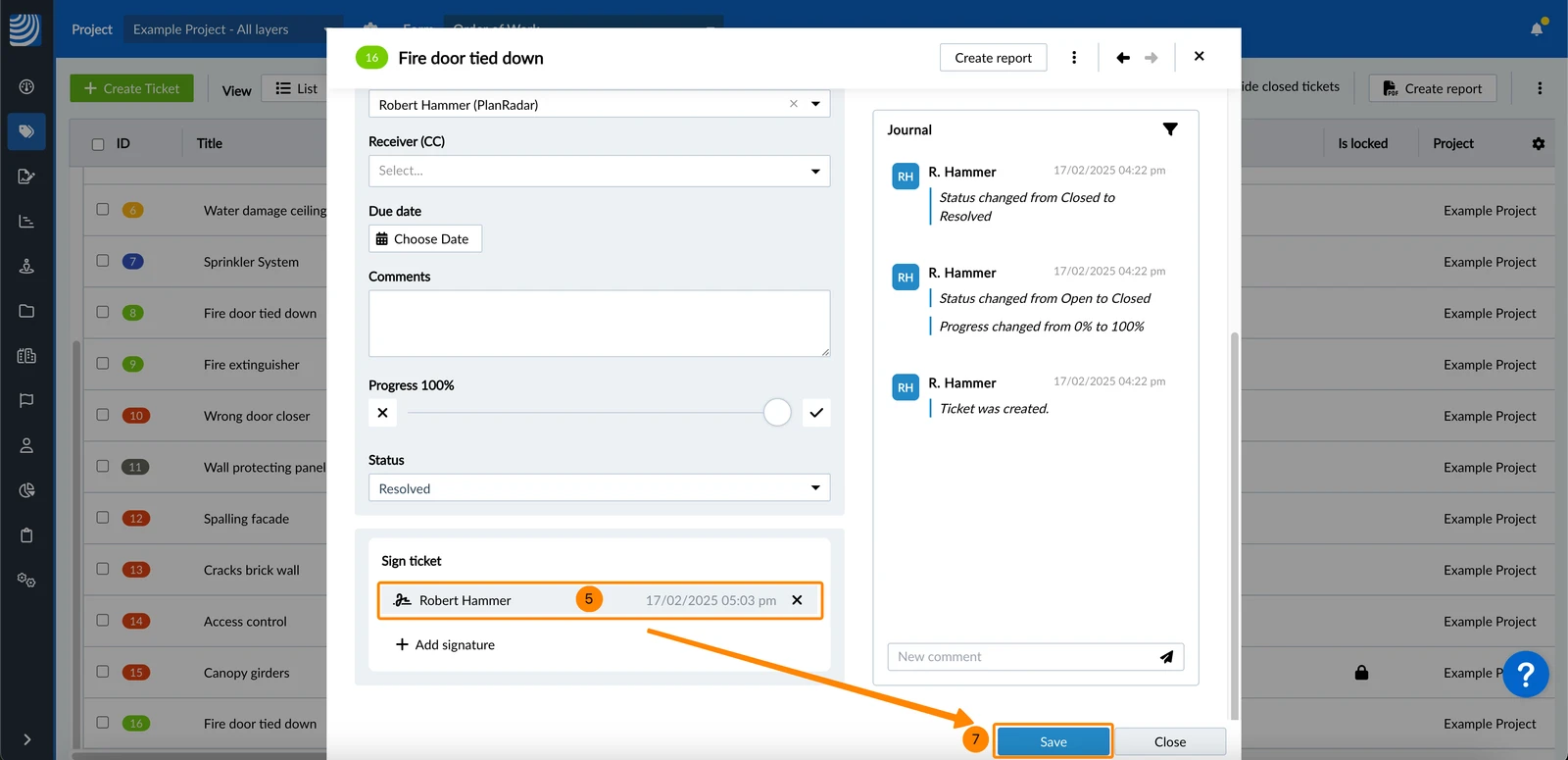Click the Add signature link
The image size is (1568, 760).
tap(445, 644)
